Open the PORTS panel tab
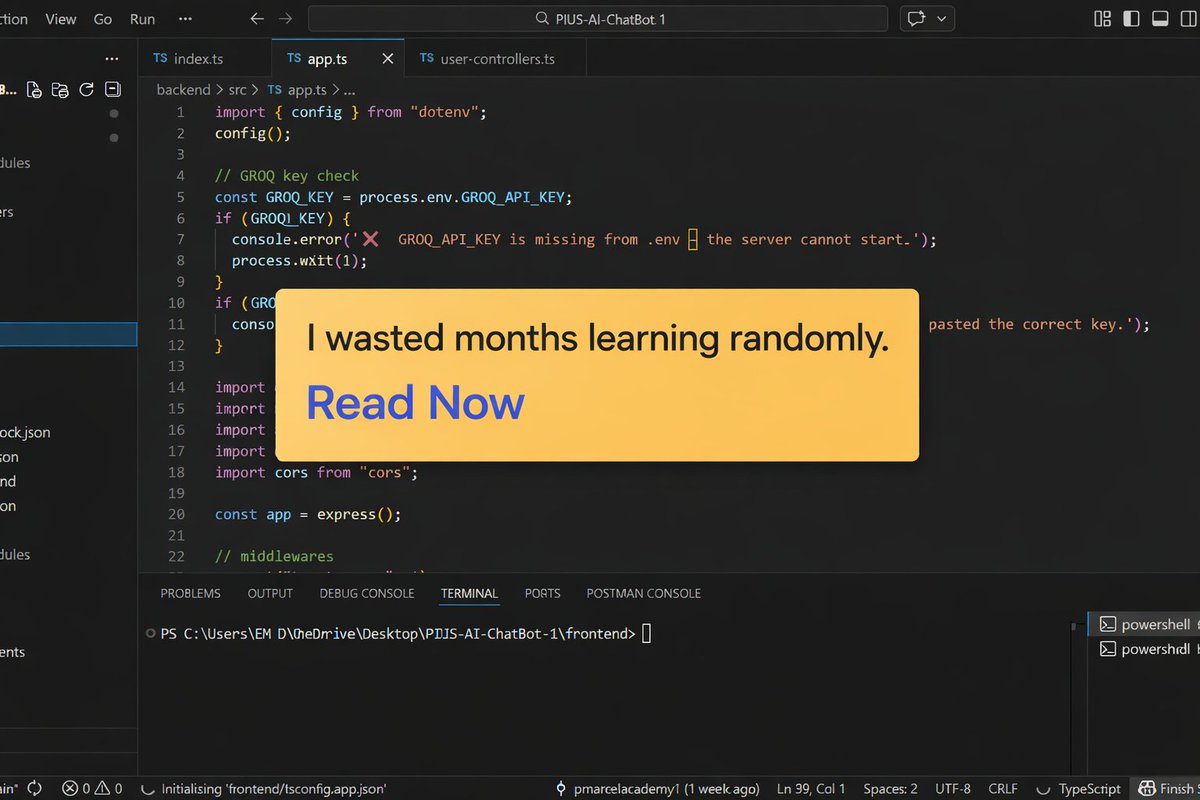The width and height of the screenshot is (1200, 800). pos(543,593)
